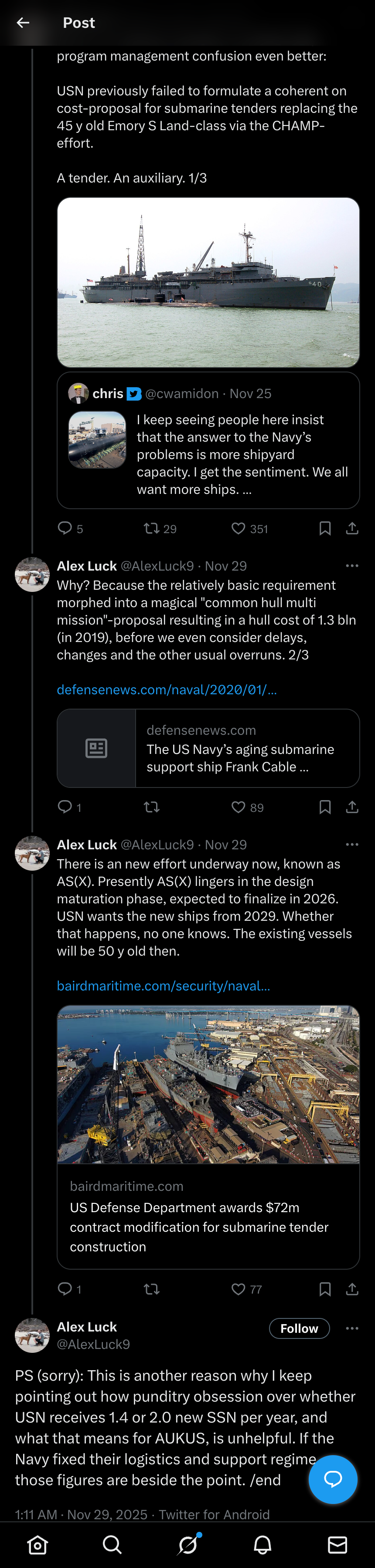Bookmark the tweet with 89 likes
The height and width of the screenshot is (1568, 375).
[325, 807]
